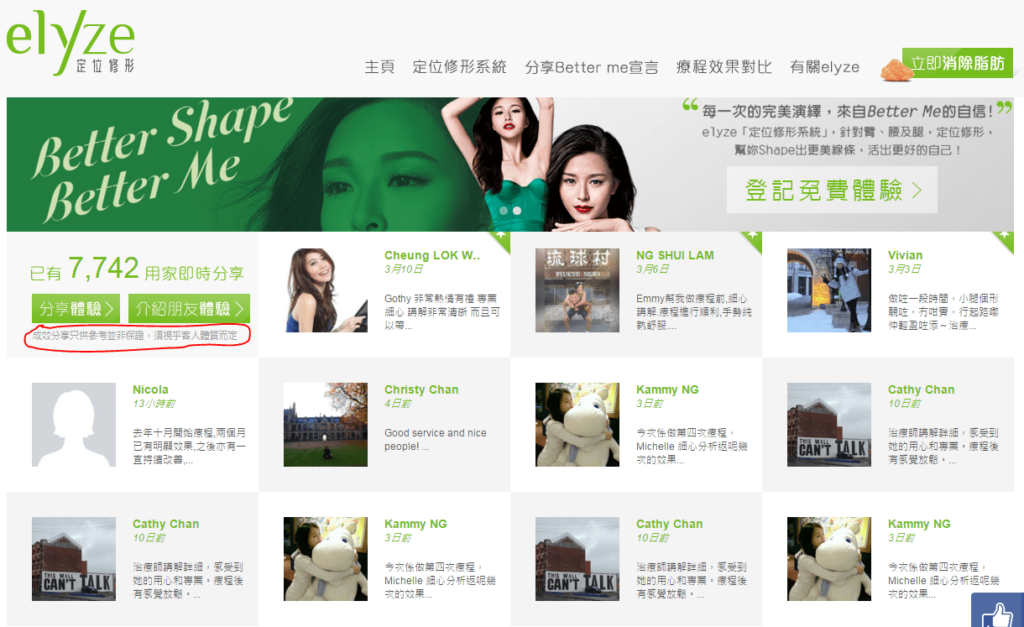Click the name Cheung LOK W..
Viewport: 1024px width, 627px height.
432,255
